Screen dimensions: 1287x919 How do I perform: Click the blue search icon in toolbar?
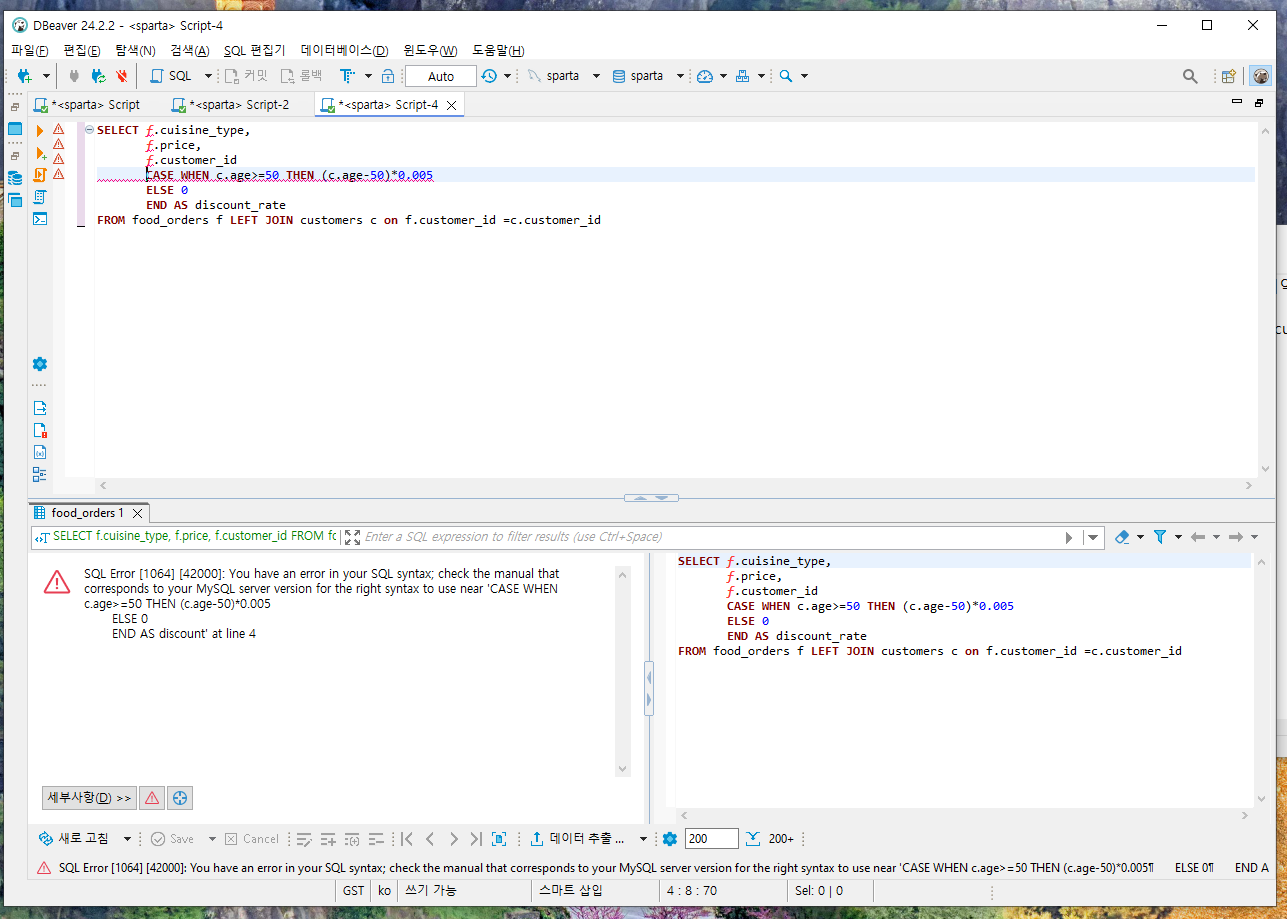point(786,76)
